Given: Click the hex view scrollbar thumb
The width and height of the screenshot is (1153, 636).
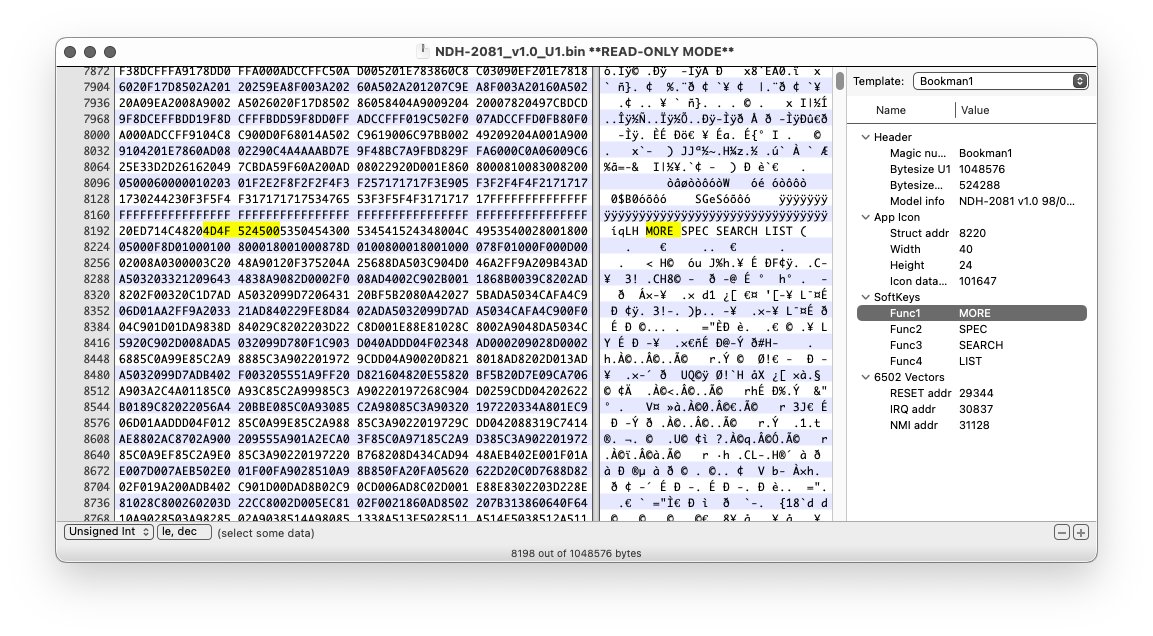Looking at the screenshot, I should 839,81.
